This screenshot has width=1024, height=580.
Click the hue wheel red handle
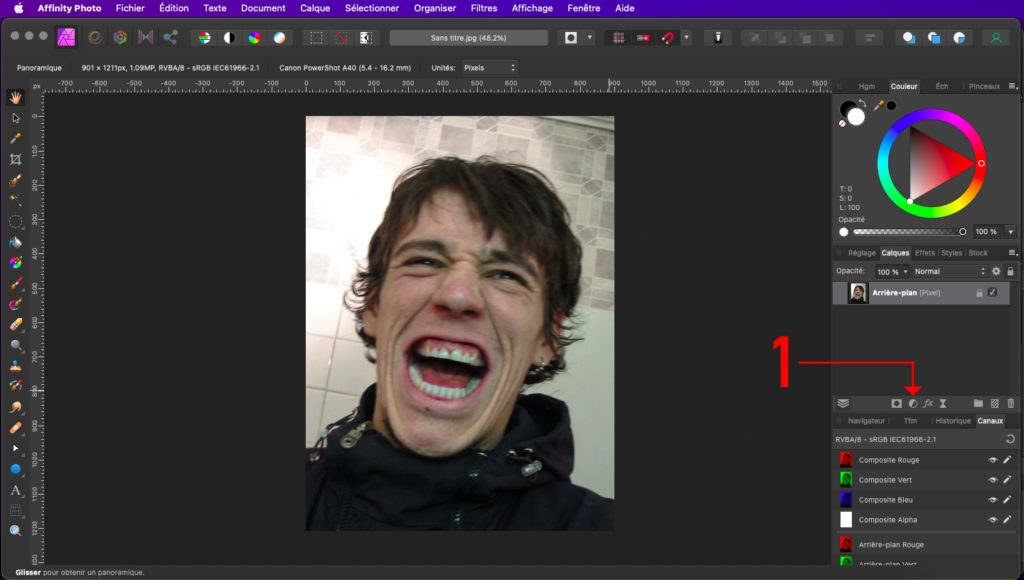[x=981, y=163]
